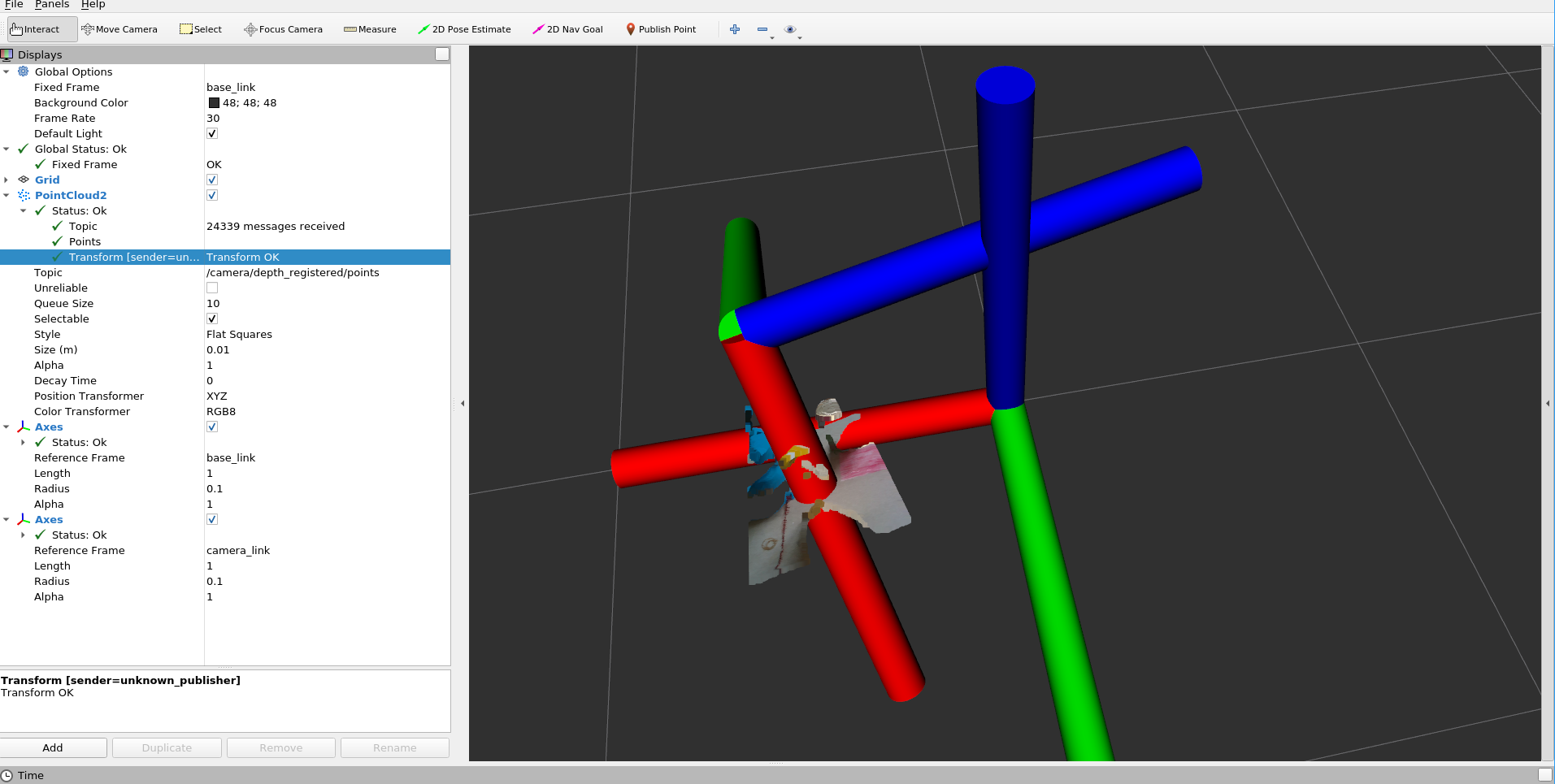Click the Displays panel monitor icon
Viewport: 1555px width, 784px height.
click(7, 54)
